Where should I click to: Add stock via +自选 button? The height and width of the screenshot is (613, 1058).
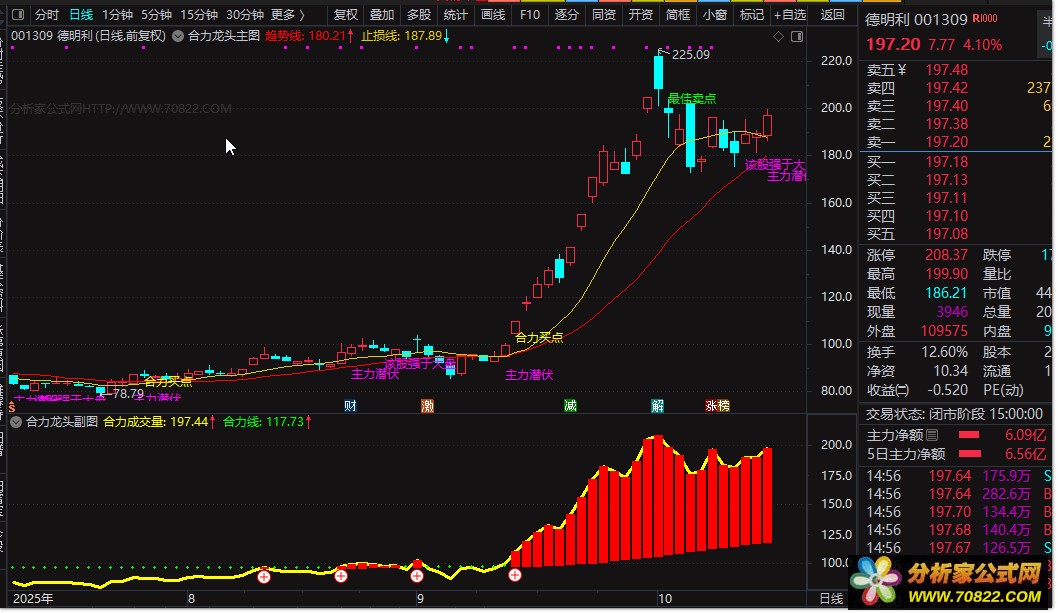click(x=789, y=14)
